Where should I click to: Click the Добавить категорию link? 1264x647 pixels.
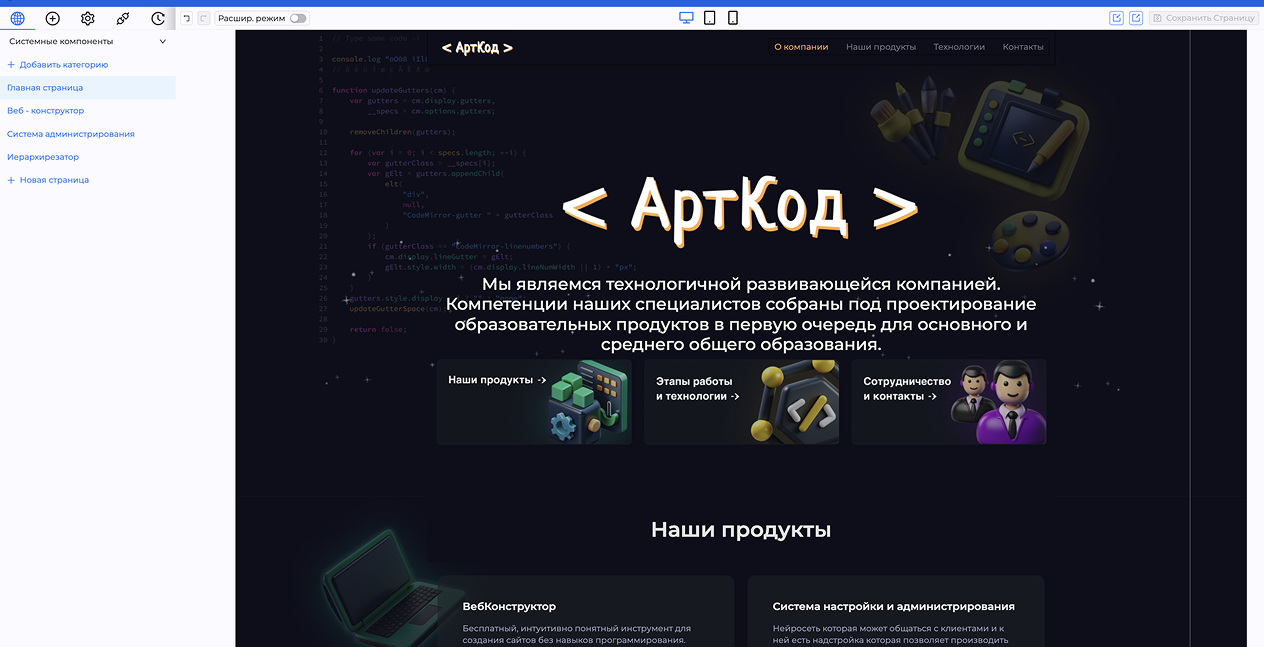click(x=64, y=65)
